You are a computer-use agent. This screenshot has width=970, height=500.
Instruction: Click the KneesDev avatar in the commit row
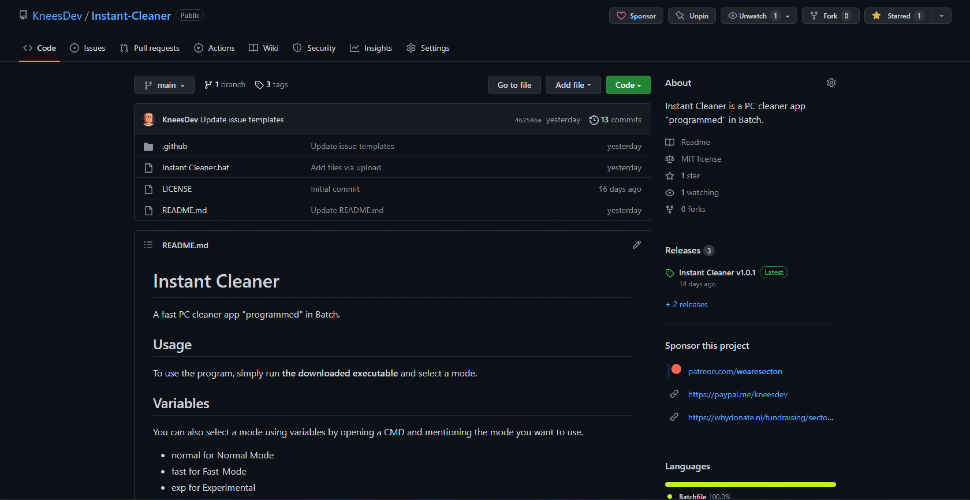click(x=148, y=119)
